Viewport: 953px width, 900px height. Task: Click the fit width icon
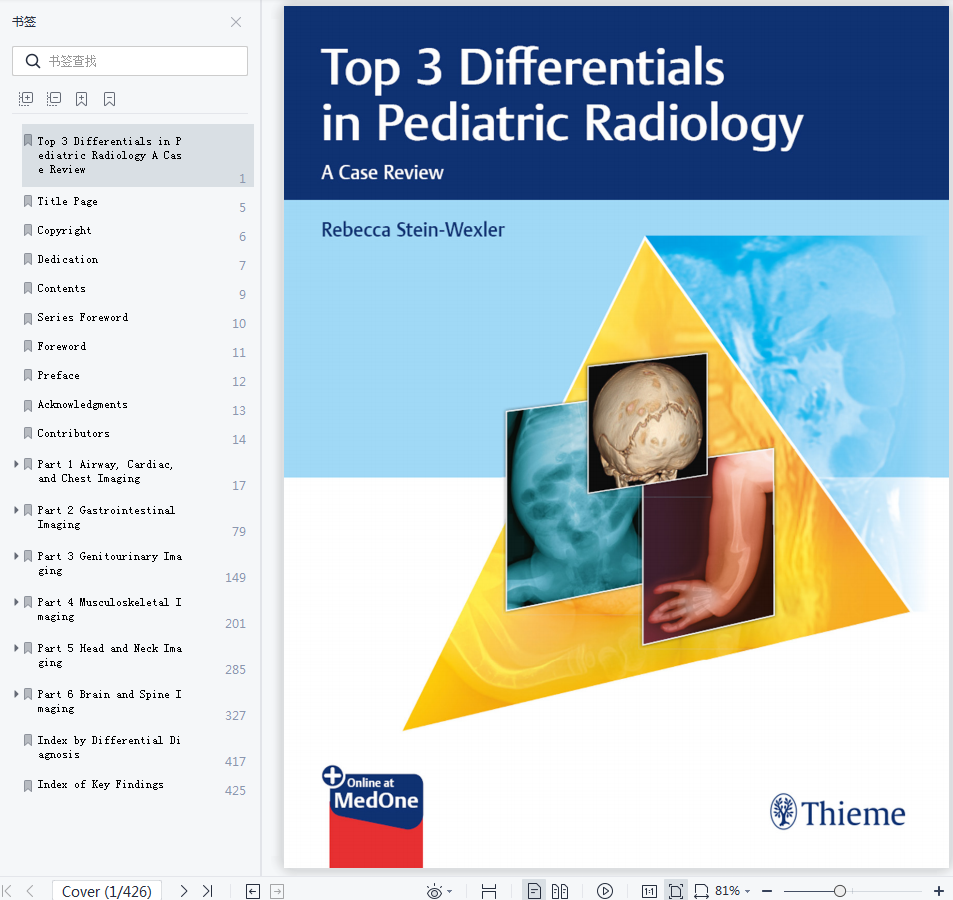pyautogui.click(x=701, y=891)
